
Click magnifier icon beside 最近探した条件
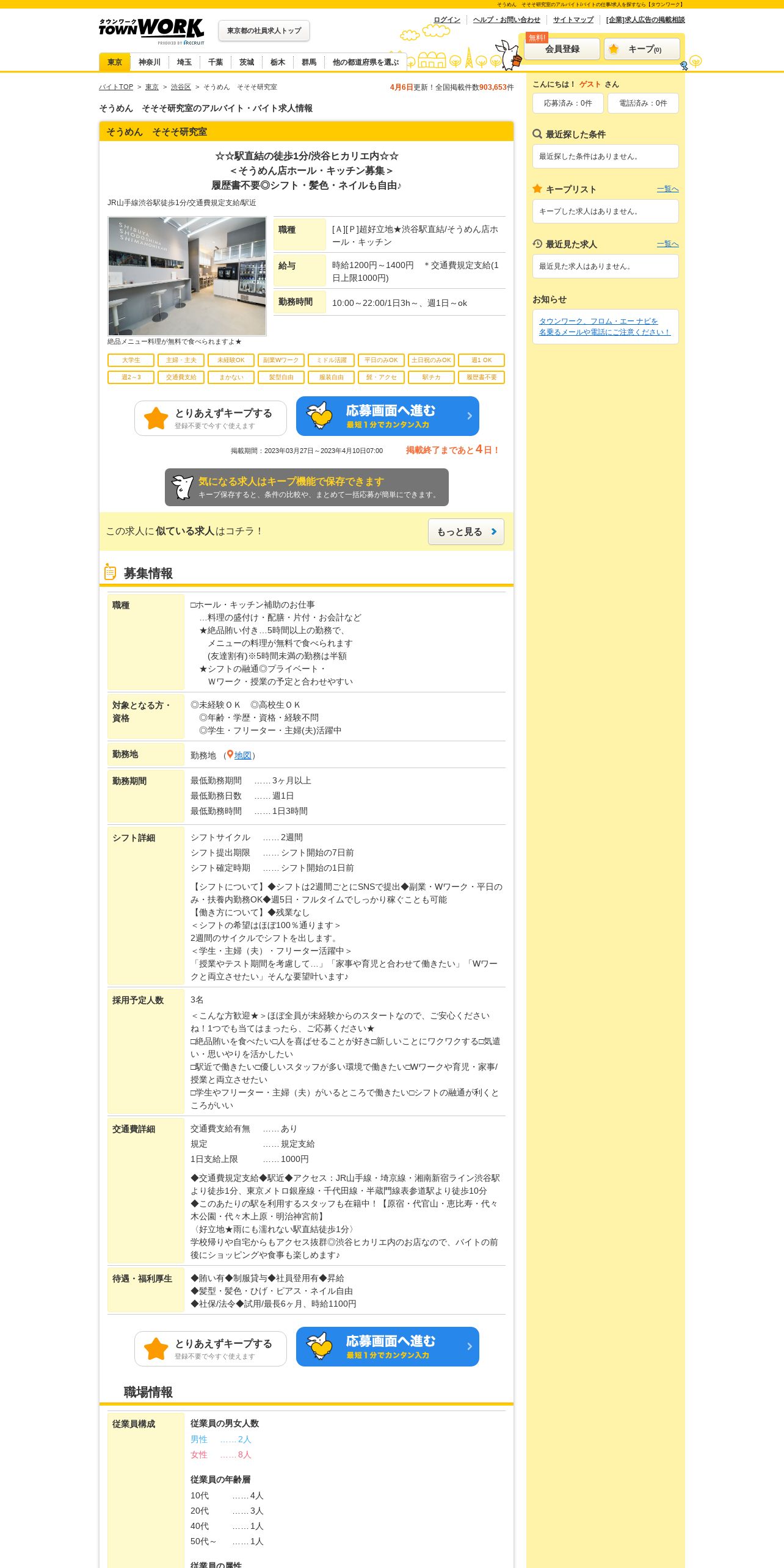click(537, 134)
